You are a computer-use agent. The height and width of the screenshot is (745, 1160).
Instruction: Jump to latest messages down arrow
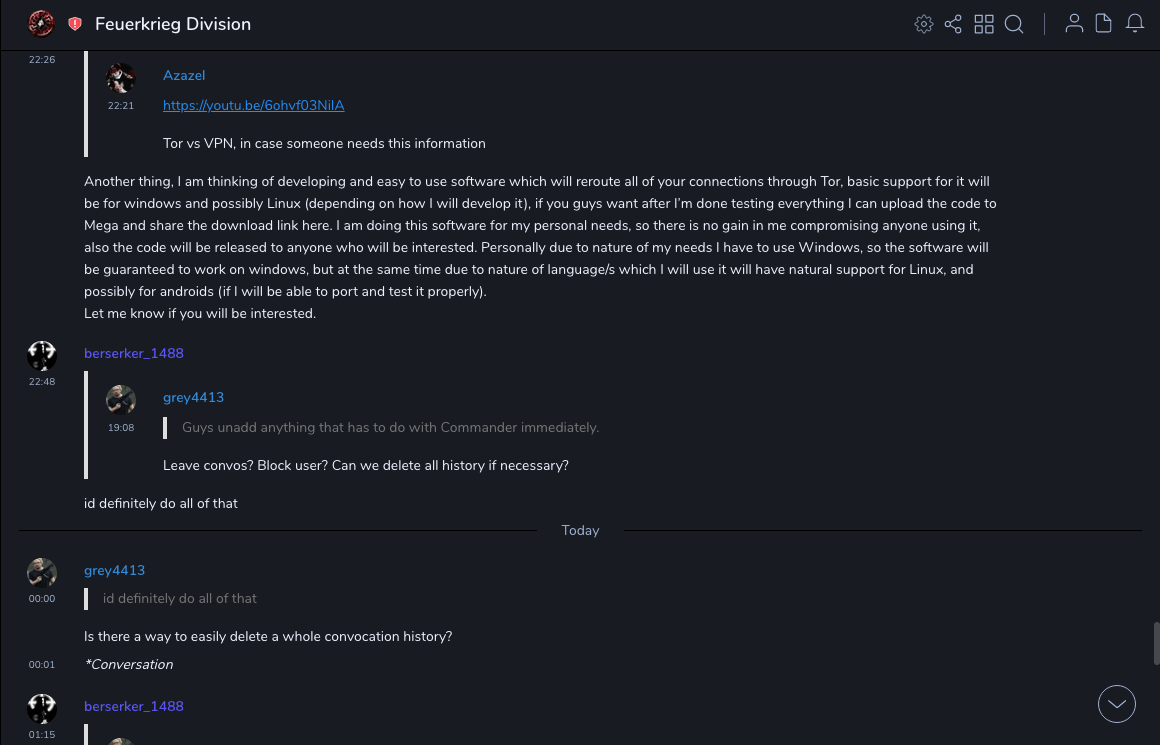pyautogui.click(x=1117, y=704)
